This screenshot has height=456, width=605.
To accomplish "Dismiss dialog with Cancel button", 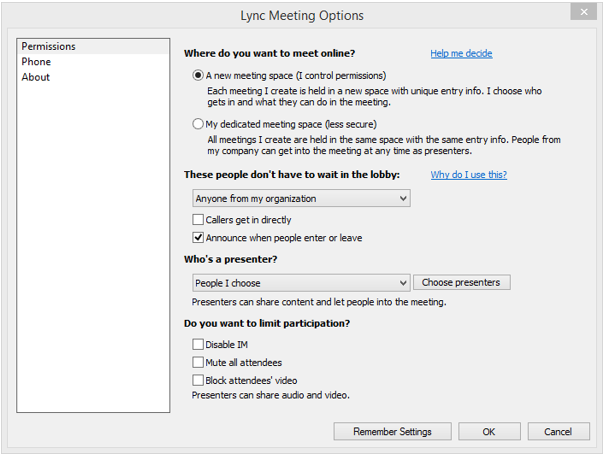I will point(558,431).
